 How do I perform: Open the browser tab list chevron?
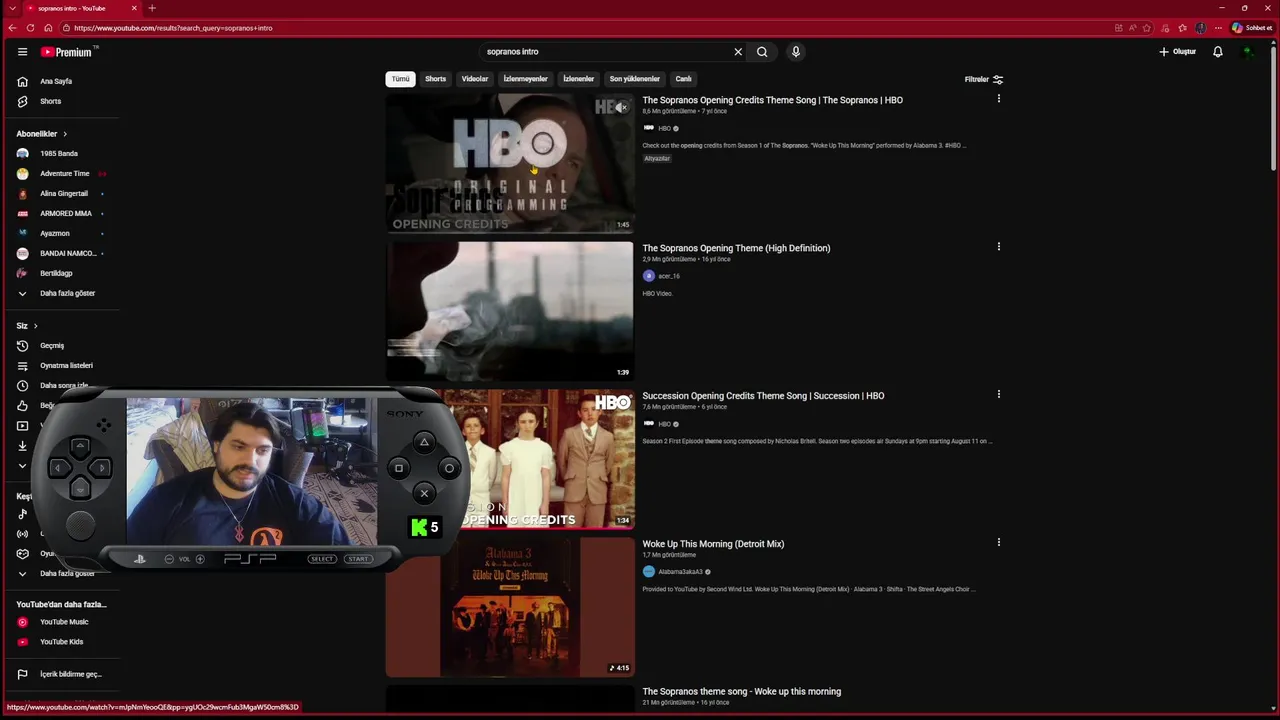(12, 8)
